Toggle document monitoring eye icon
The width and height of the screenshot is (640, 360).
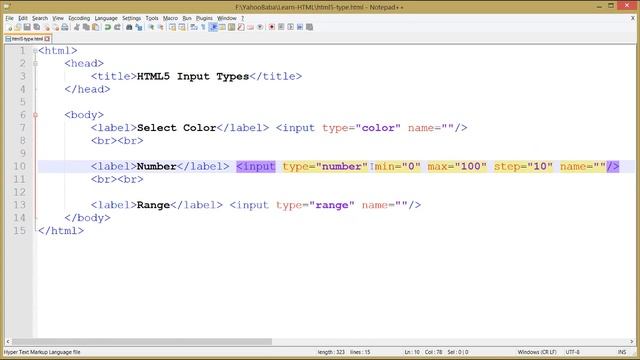(260, 27)
